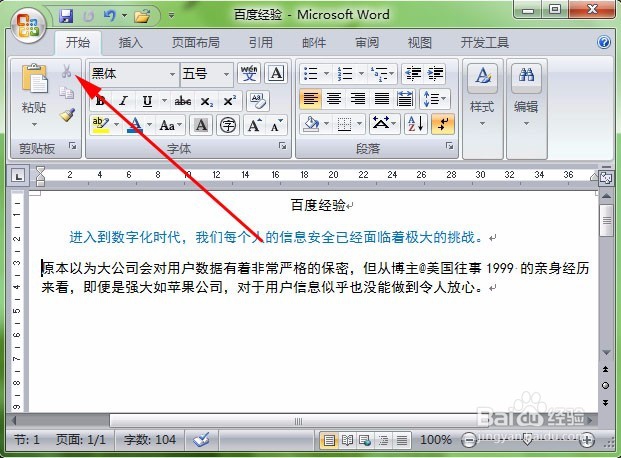The image size is (621, 458).
Task: Justify the paragraph text
Action: point(381,98)
